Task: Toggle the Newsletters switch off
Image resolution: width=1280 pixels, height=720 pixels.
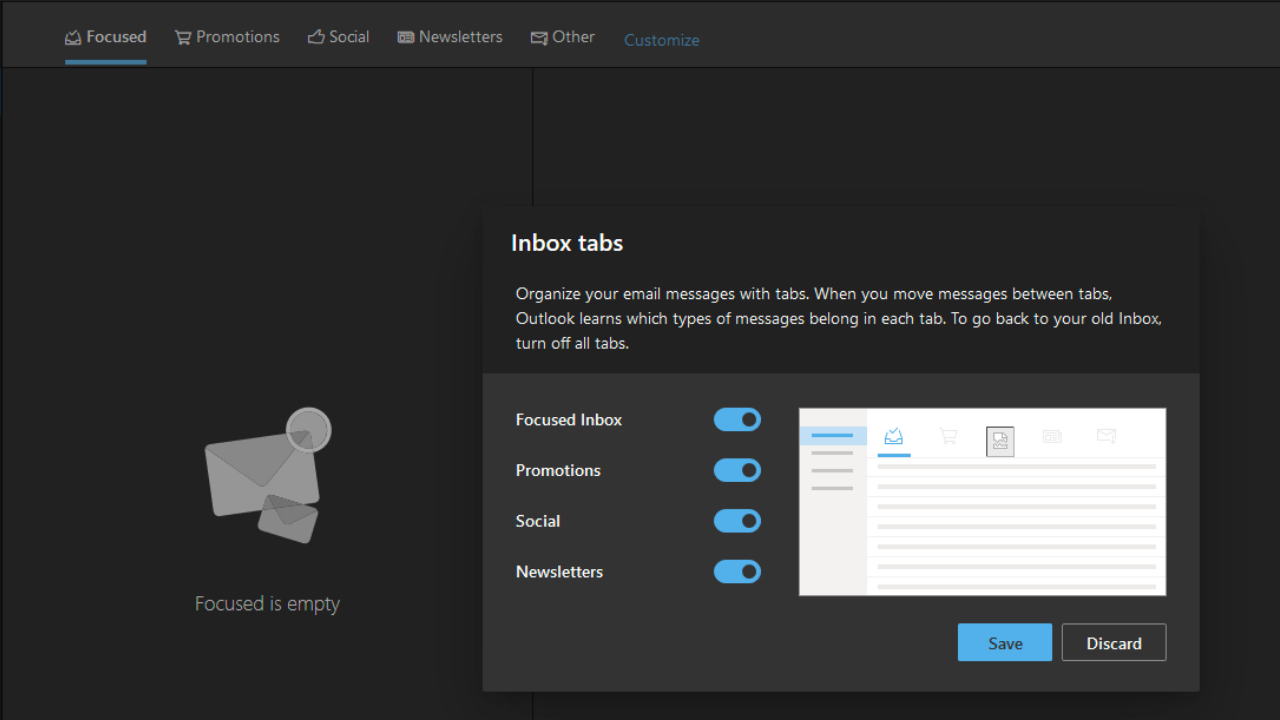Action: click(x=737, y=572)
